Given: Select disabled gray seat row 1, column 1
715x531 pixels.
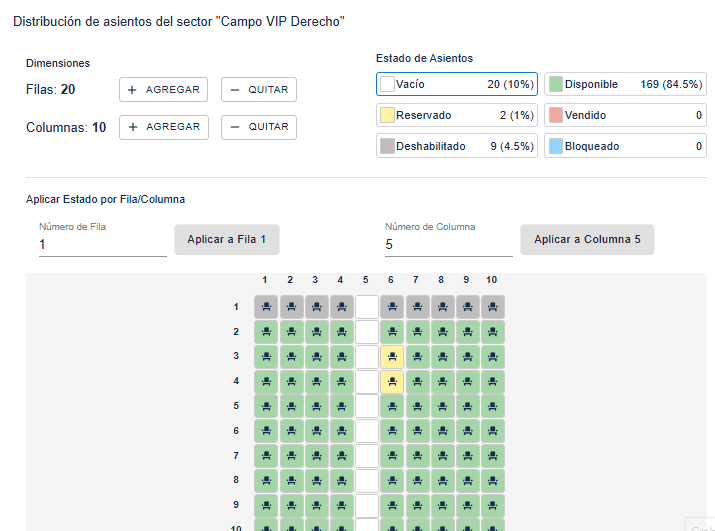Looking at the screenshot, I should click(x=266, y=307).
